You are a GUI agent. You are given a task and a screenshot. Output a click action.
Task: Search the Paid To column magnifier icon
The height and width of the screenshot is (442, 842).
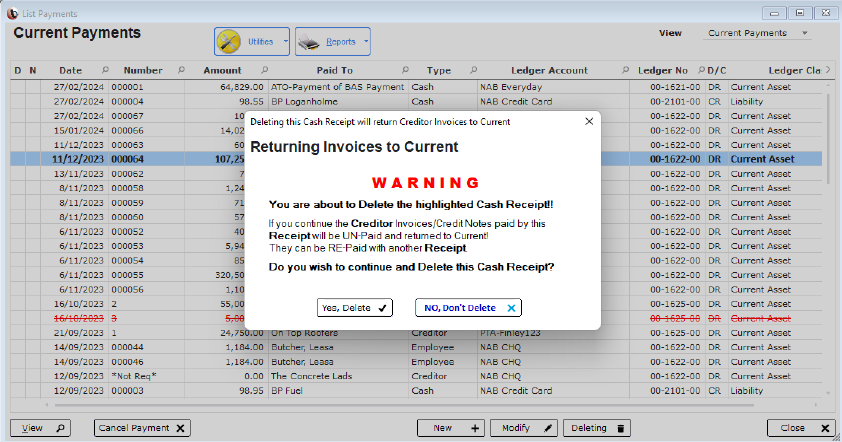point(405,70)
